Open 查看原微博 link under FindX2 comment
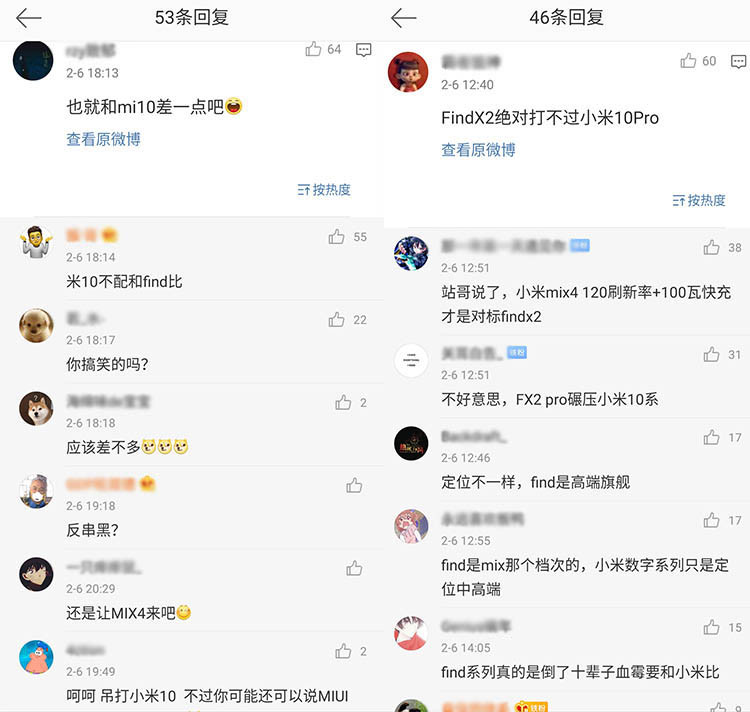Viewport: 750px width, 712px height. point(478,150)
